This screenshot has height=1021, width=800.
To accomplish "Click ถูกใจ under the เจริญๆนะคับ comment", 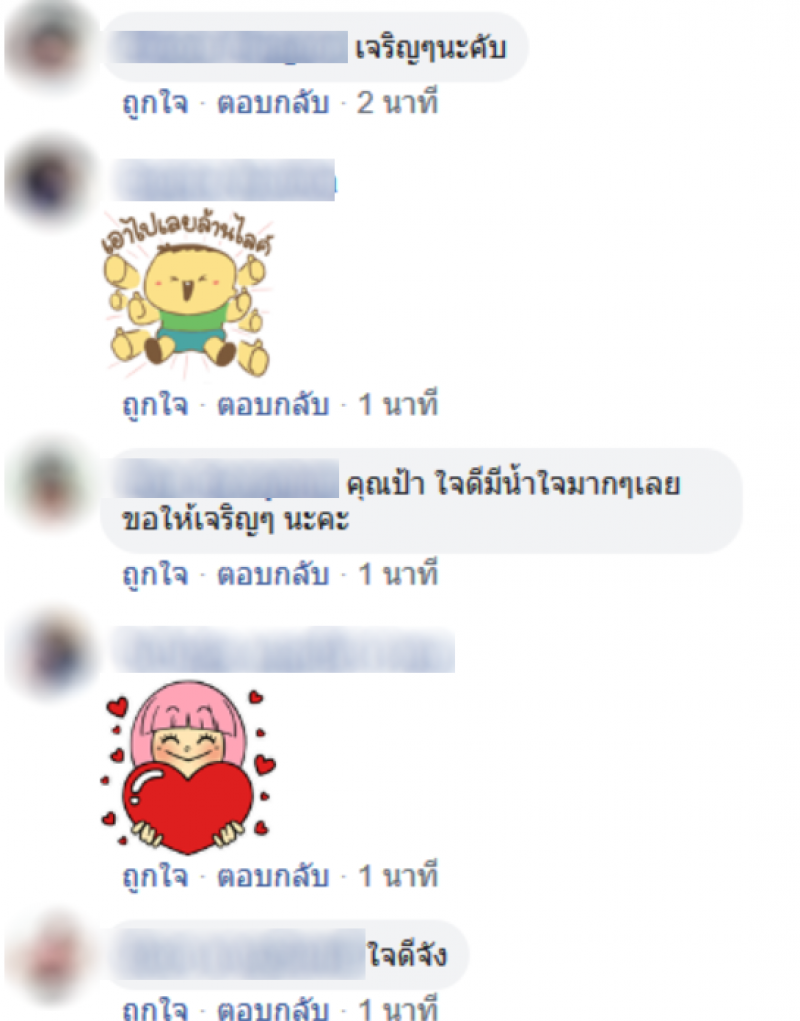I will (156, 104).
